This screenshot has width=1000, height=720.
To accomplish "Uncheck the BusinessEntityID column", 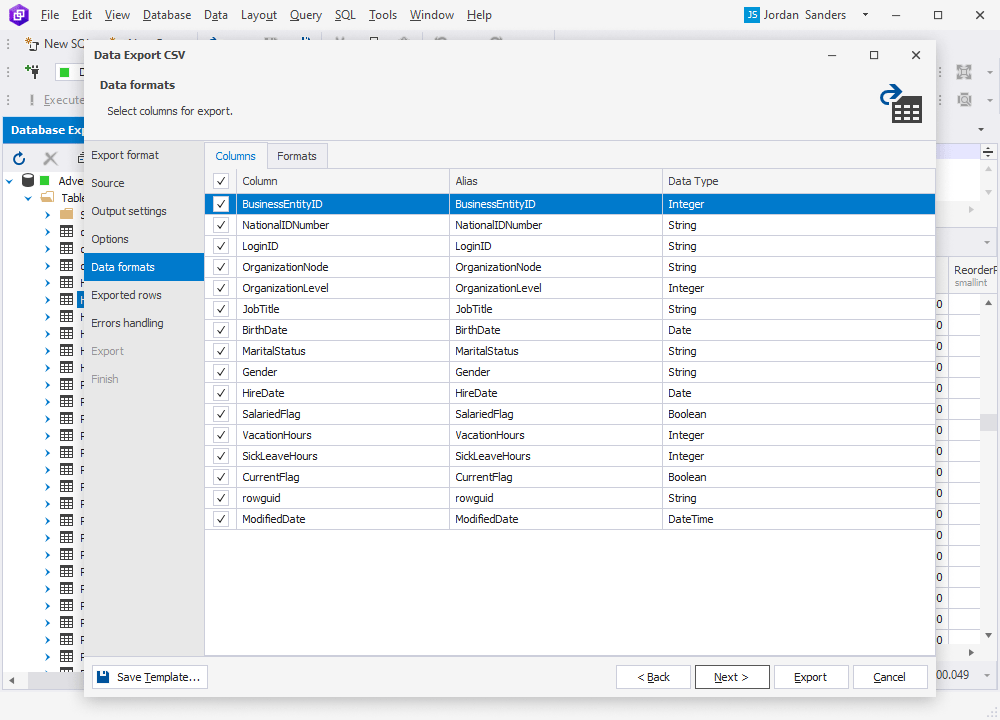I will (219, 204).
